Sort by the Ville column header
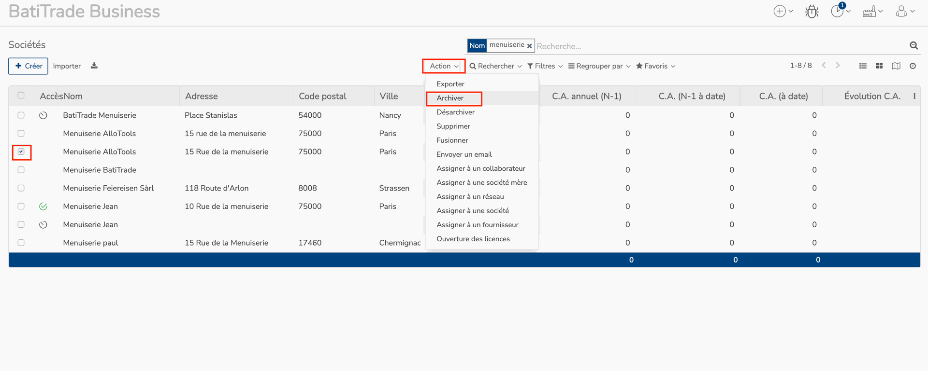928x371 pixels. [x=389, y=96]
